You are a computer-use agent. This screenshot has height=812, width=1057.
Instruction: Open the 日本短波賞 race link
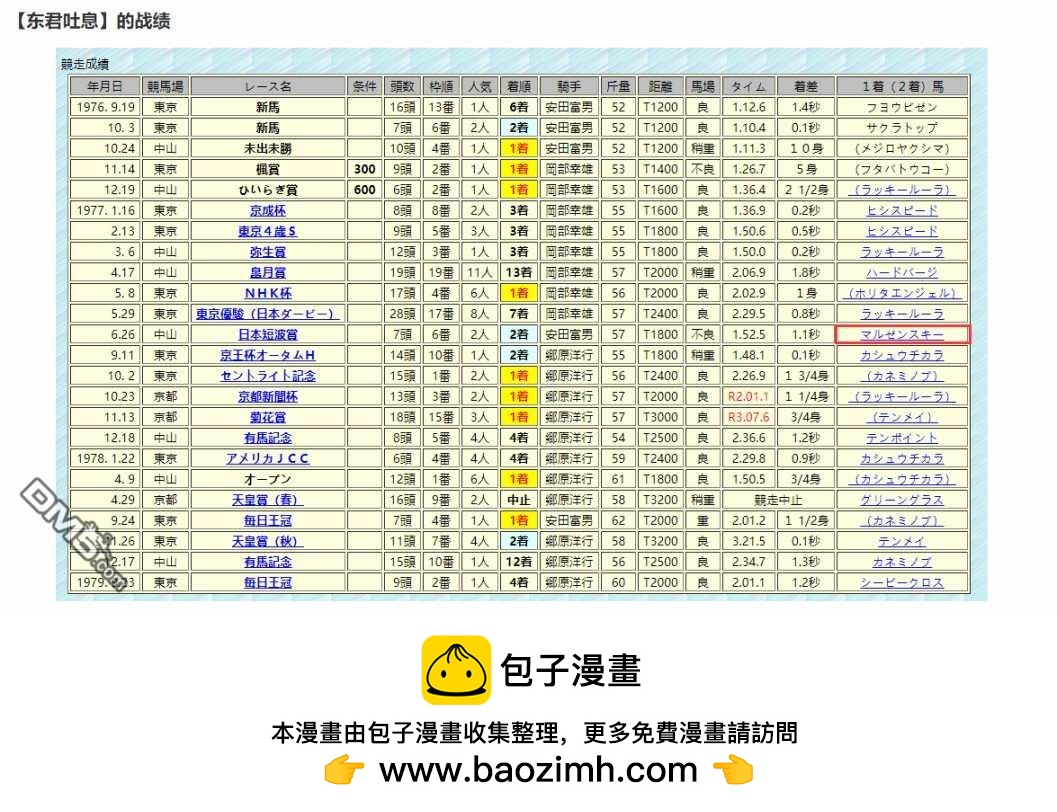pyautogui.click(x=268, y=334)
